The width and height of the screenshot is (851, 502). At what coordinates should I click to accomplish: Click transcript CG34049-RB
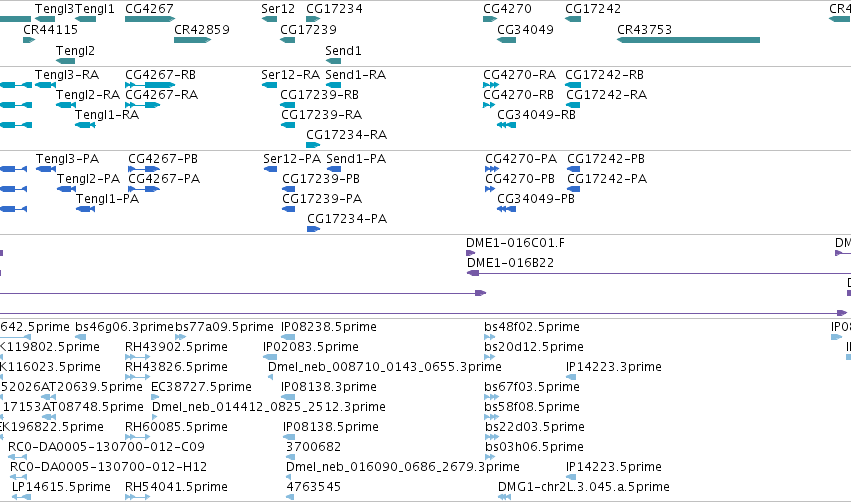point(537,115)
